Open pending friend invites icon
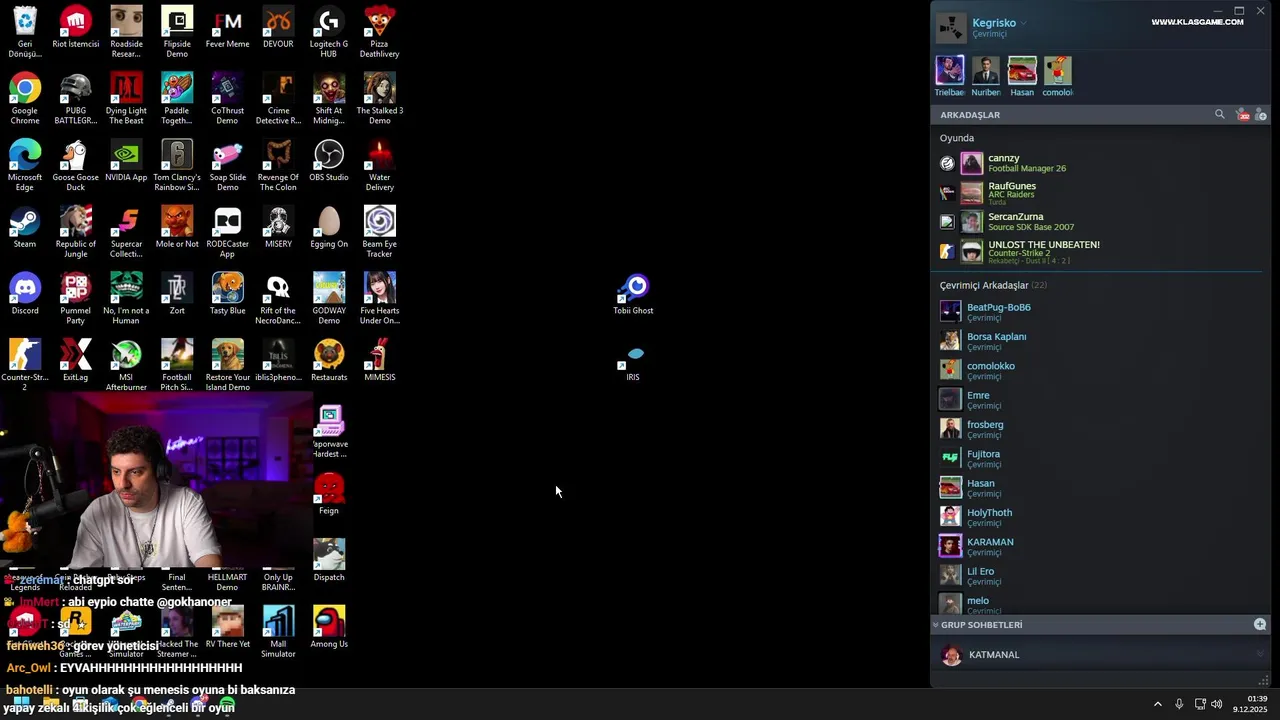Image resolution: width=1280 pixels, height=720 pixels. pos(1243,115)
